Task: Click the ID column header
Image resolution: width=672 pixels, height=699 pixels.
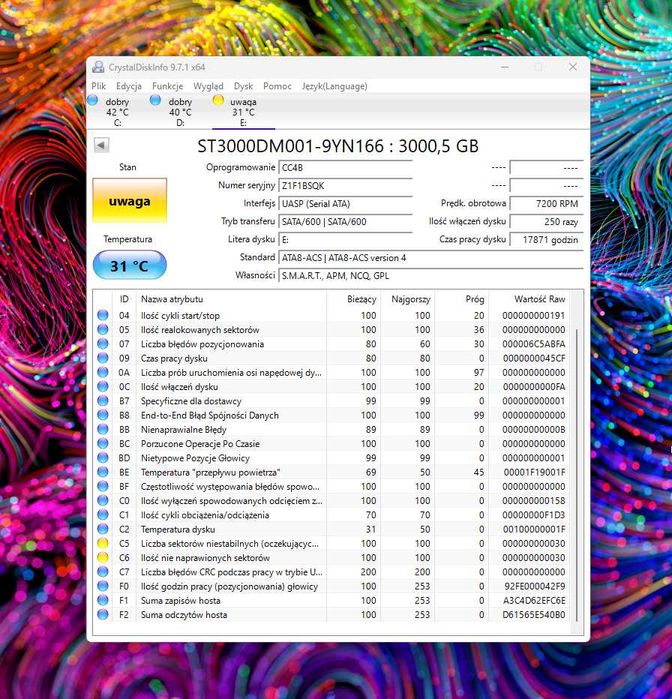Action: (x=124, y=299)
